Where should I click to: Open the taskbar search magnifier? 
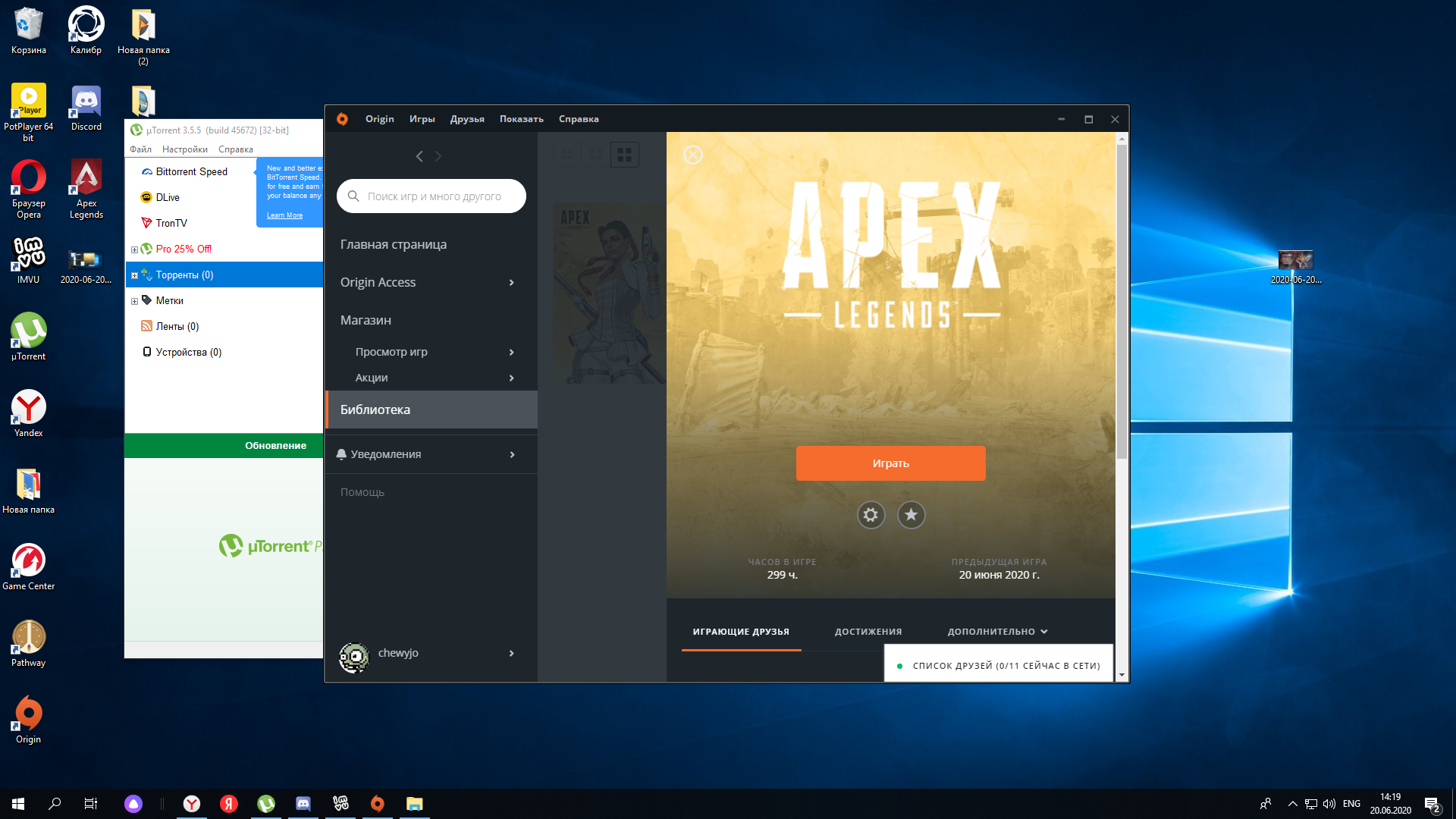click(55, 803)
